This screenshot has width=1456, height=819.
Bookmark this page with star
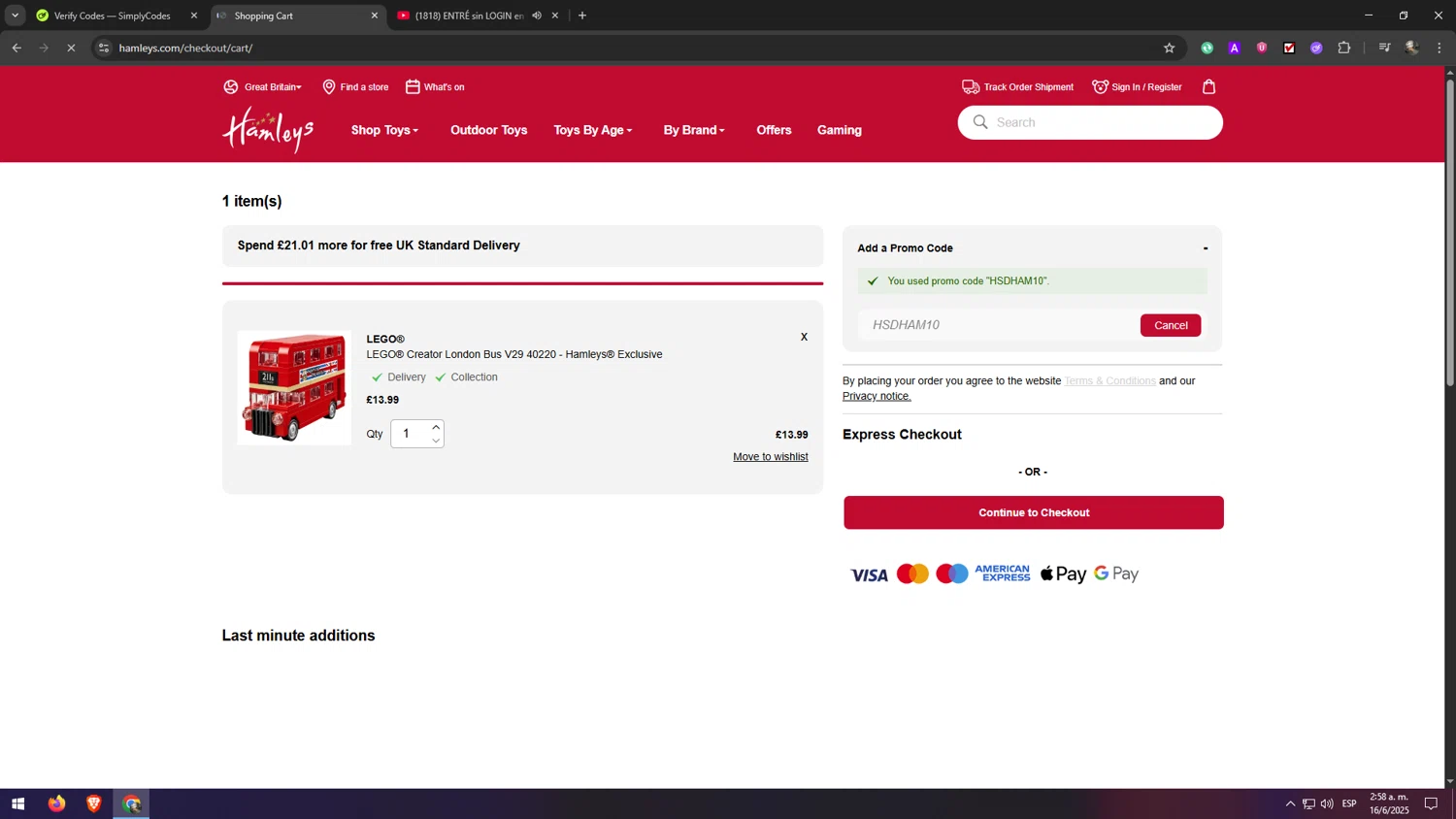tap(1169, 48)
